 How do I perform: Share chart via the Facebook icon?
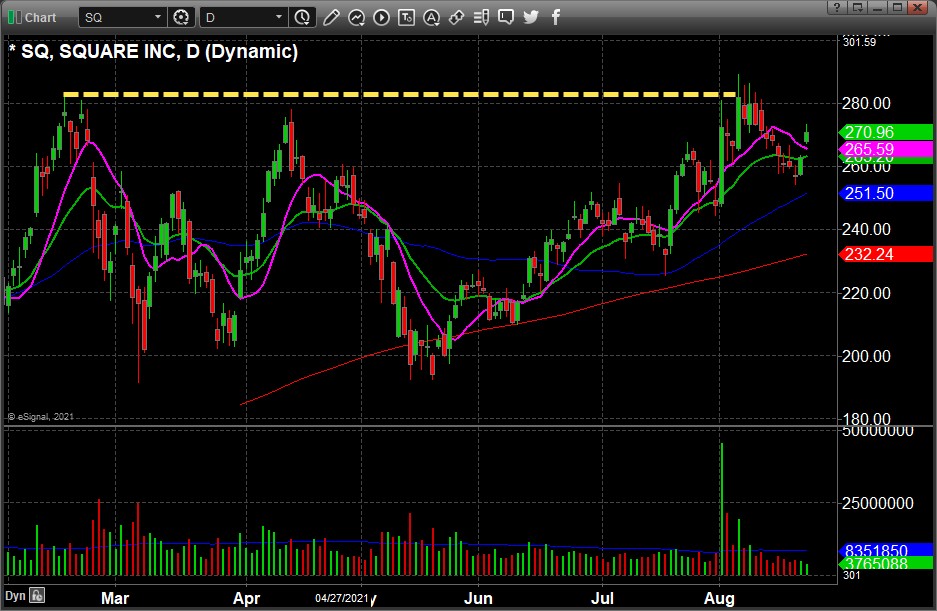[x=556, y=17]
